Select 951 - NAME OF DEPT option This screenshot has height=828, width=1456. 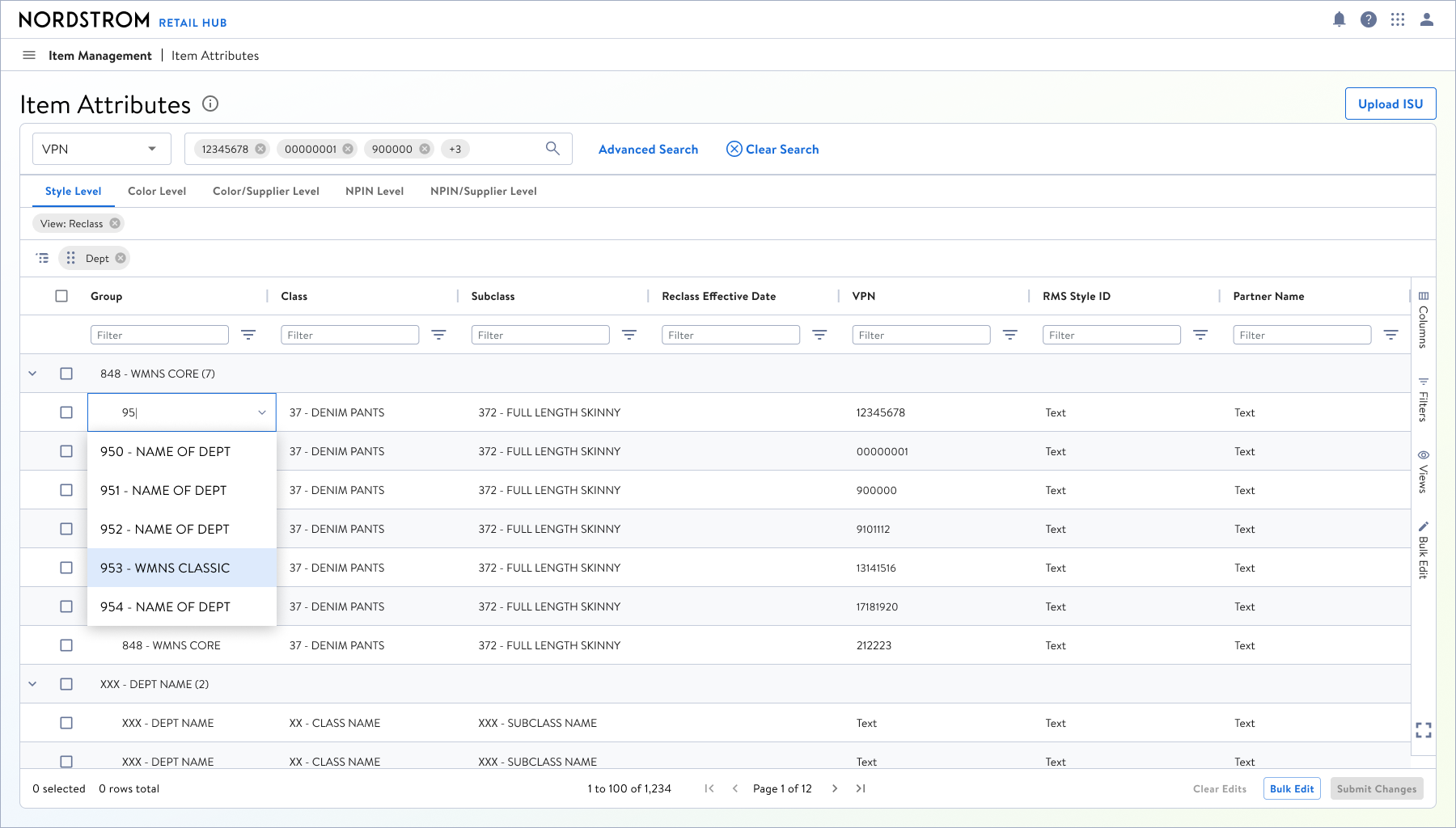pyautogui.click(x=182, y=490)
